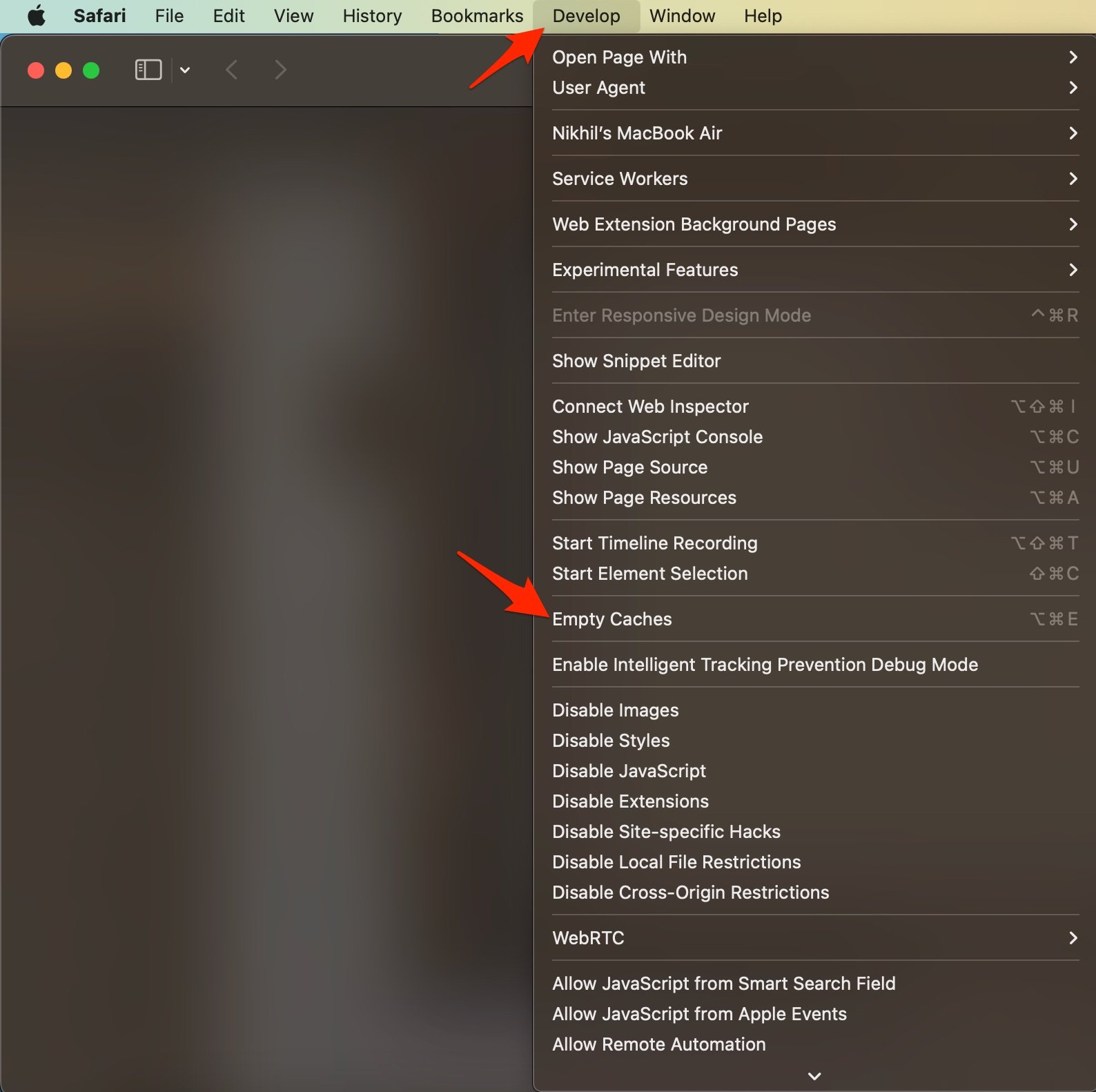The height and width of the screenshot is (1092, 1096).
Task: Toggle Disable JavaScript option
Action: click(x=629, y=771)
